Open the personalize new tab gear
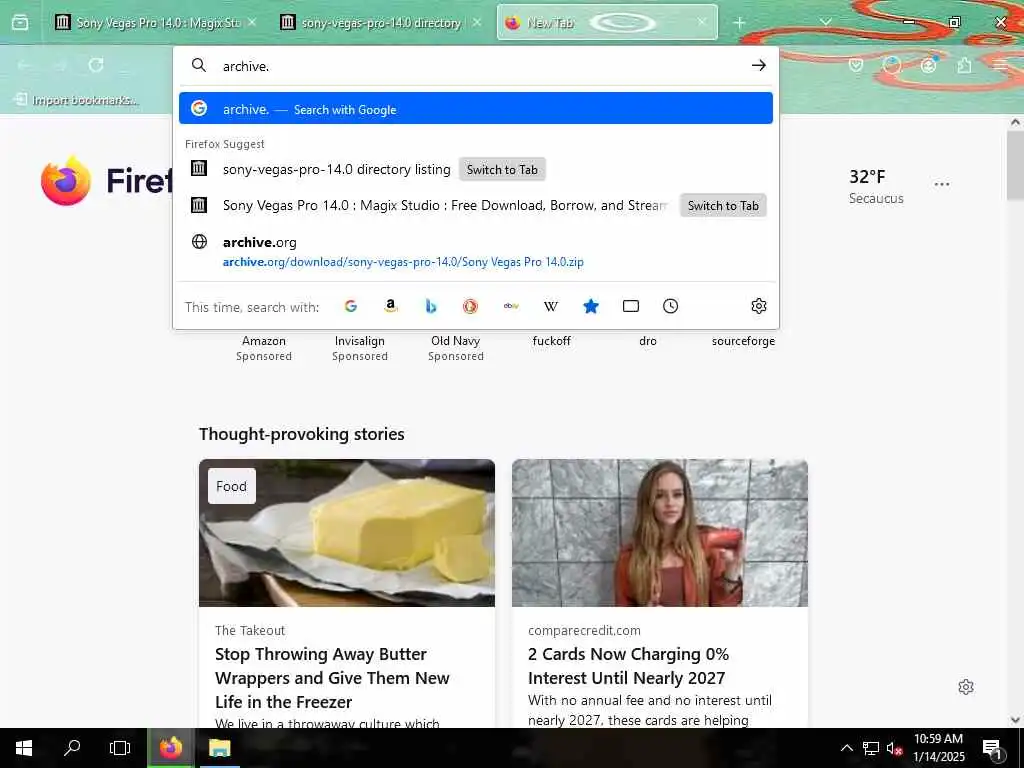This screenshot has width=1024, height=768. click(x=966, y=687)
